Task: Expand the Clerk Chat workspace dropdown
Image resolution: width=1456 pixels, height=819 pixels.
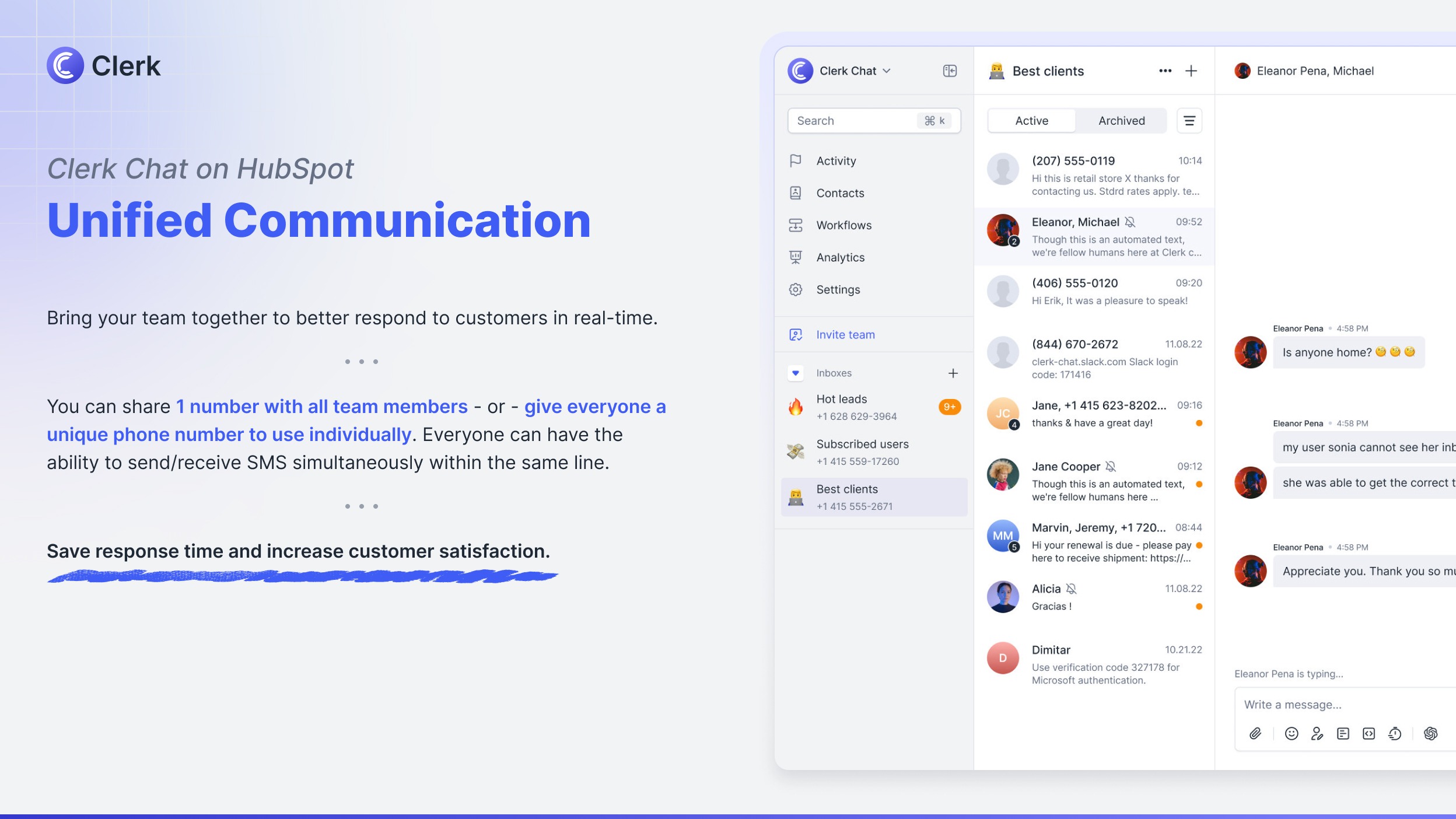Action: tap(887, 71)
